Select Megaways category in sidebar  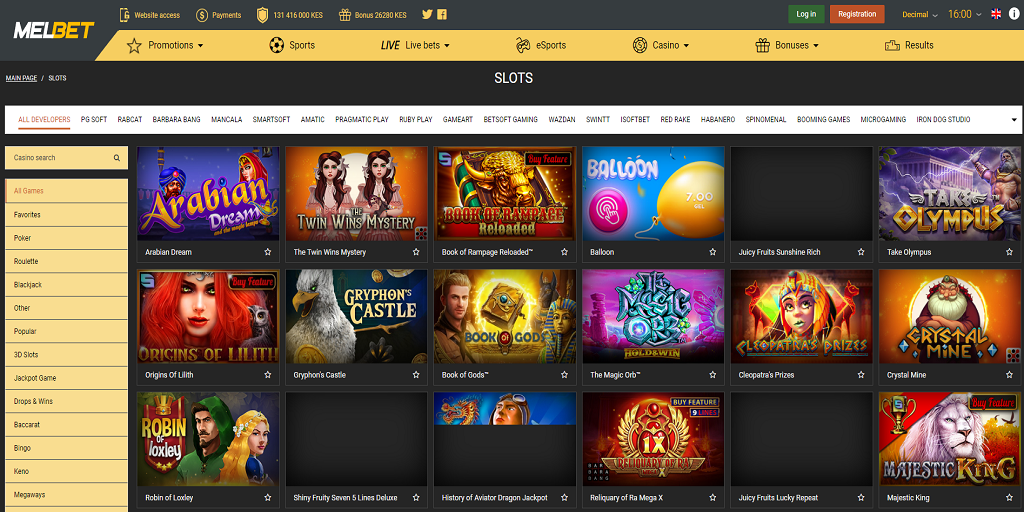(67, 494)
